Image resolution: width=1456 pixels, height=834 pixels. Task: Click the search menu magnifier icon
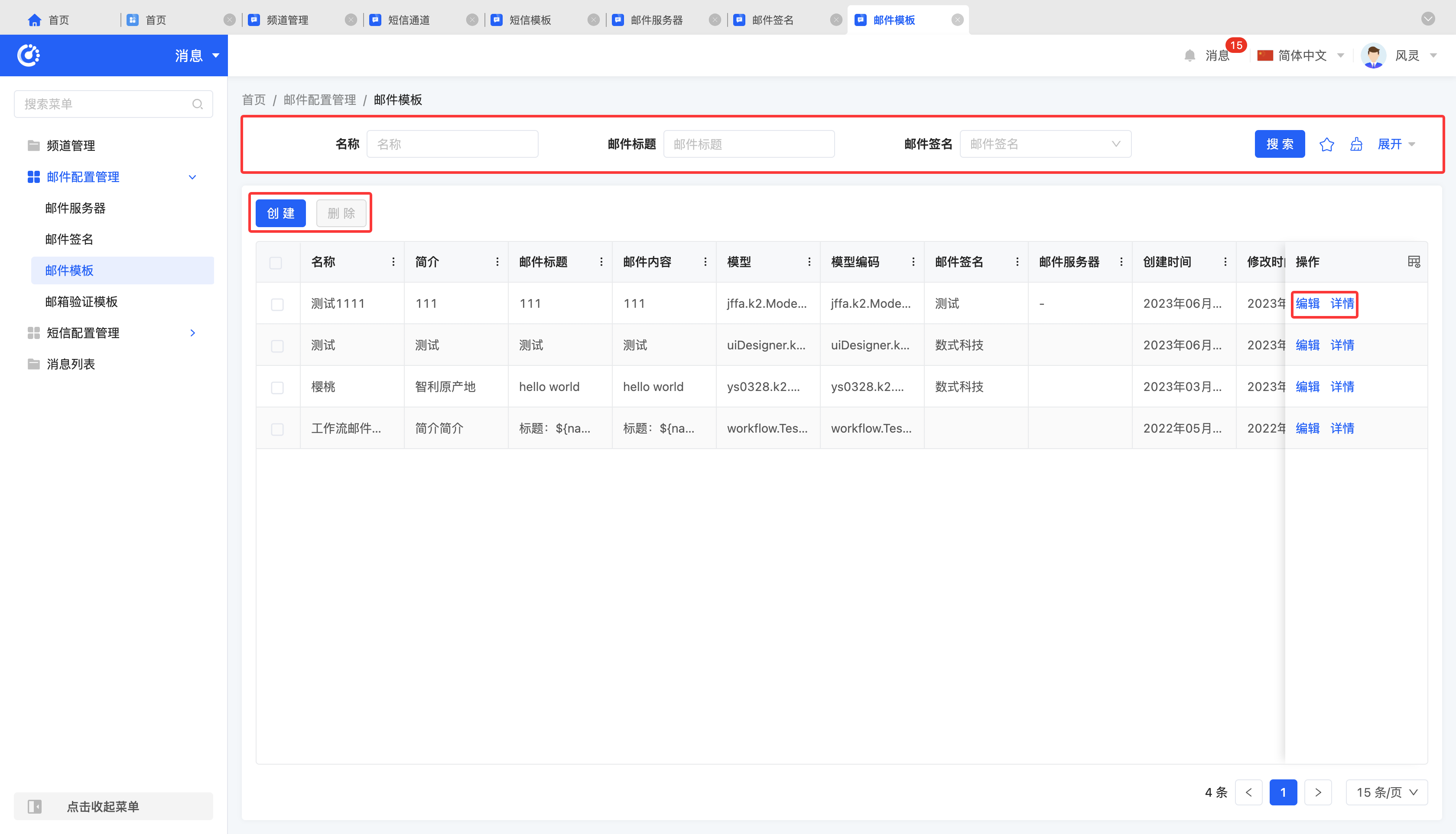[x=198, y=104]
